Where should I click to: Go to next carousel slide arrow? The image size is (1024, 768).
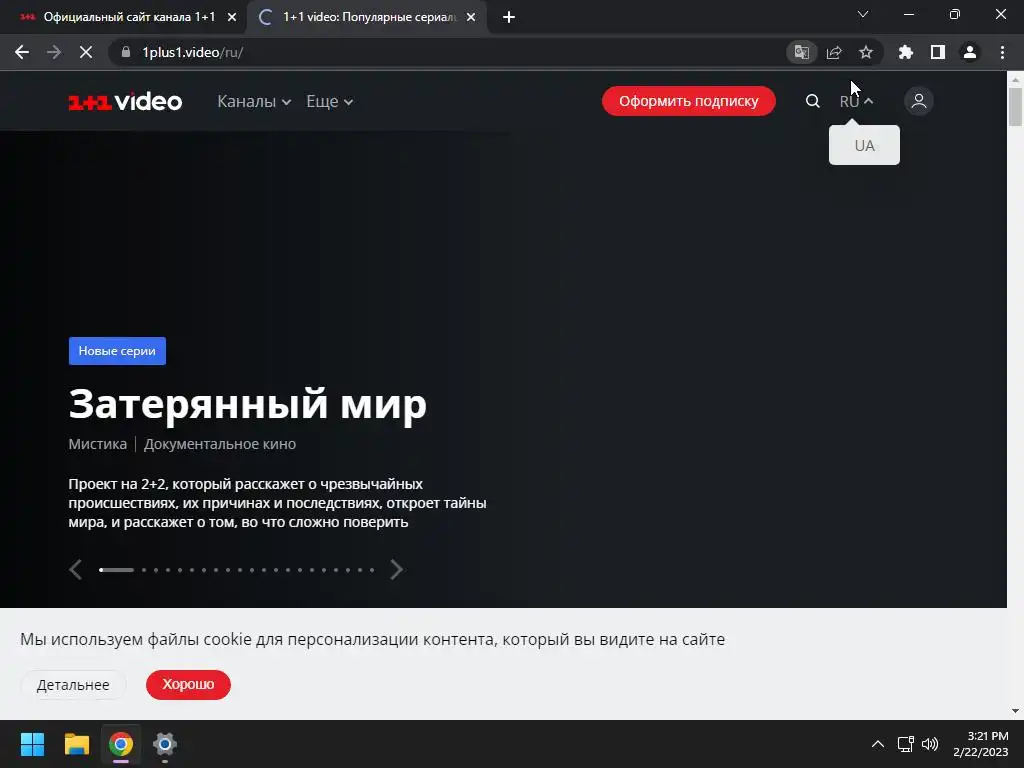pos(396,569)
